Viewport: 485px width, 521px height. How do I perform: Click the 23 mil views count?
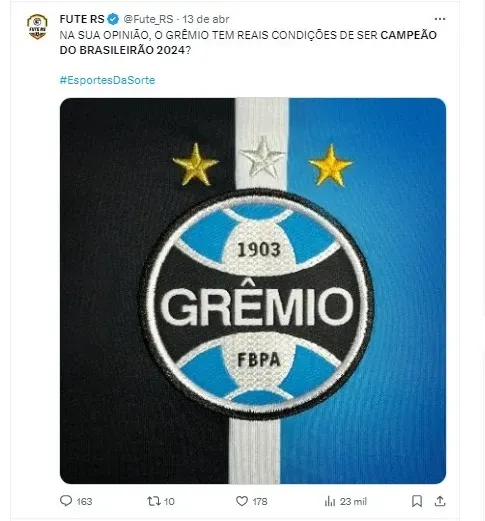(353, 501)
